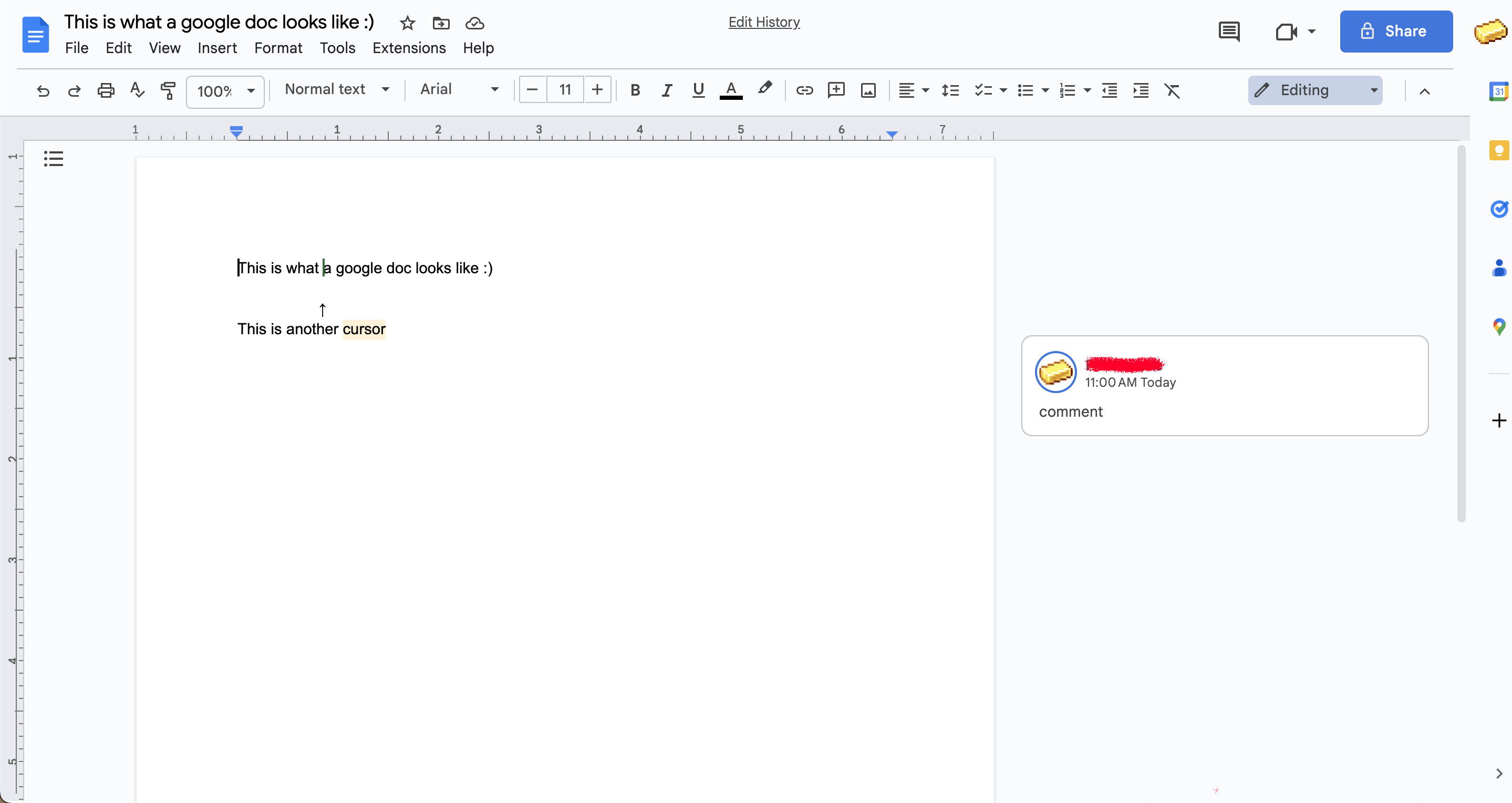1512x803 pixels.
Task: Insert a link using chain icon
Action: click(804, 90)
